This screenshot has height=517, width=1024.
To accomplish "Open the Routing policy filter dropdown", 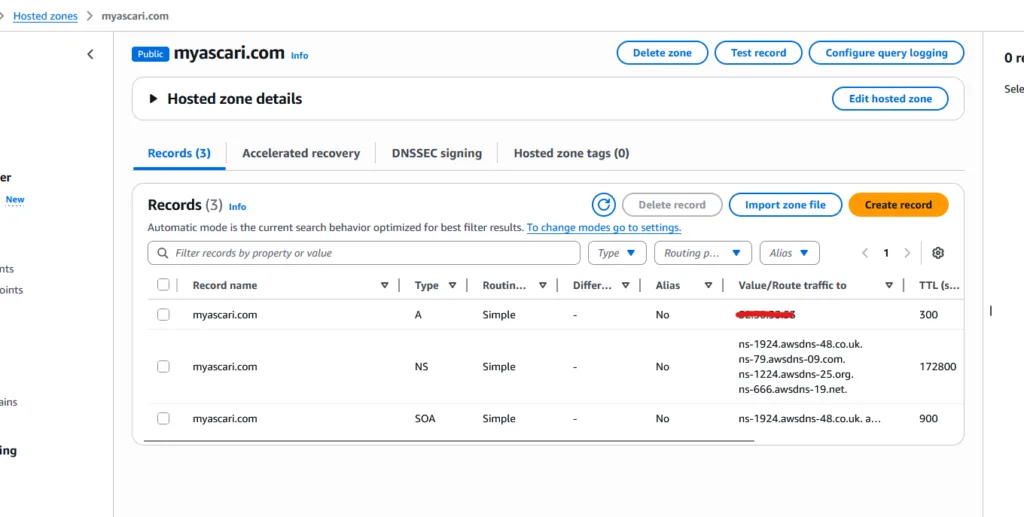I will [704, 253].
